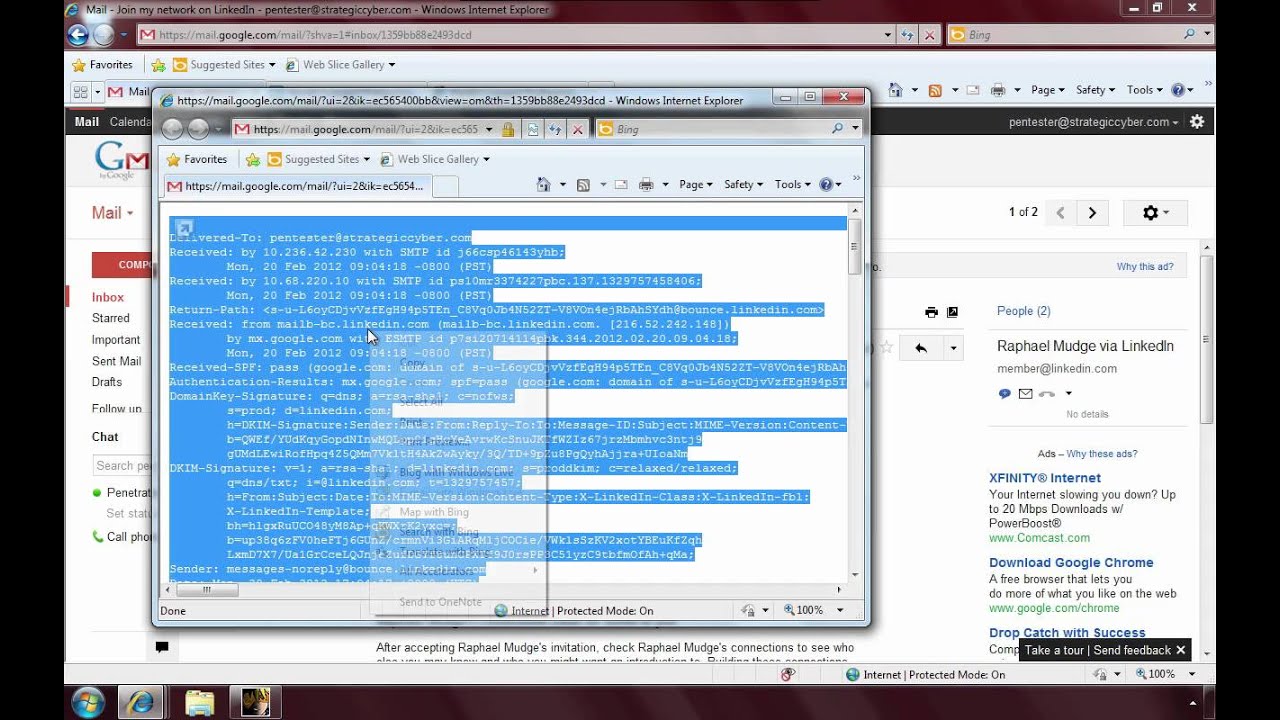Open the Page menu in popup window

tap(696, 184)
